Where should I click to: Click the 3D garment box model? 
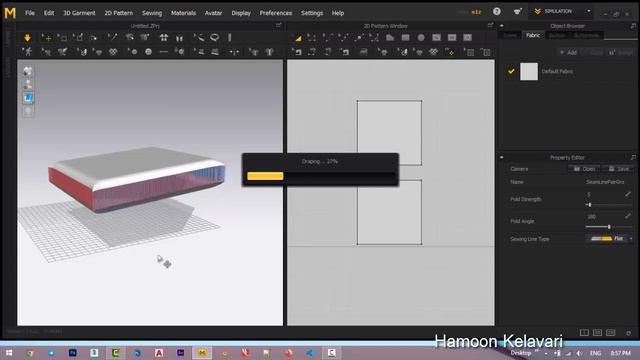(x=137, y=180)
